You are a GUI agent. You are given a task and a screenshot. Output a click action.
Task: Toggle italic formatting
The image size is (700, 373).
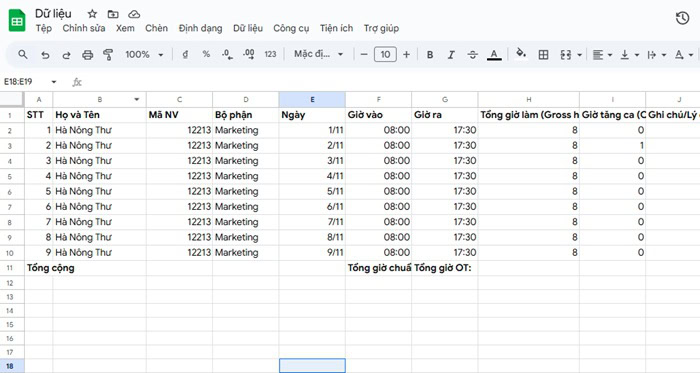pos(451,55)
